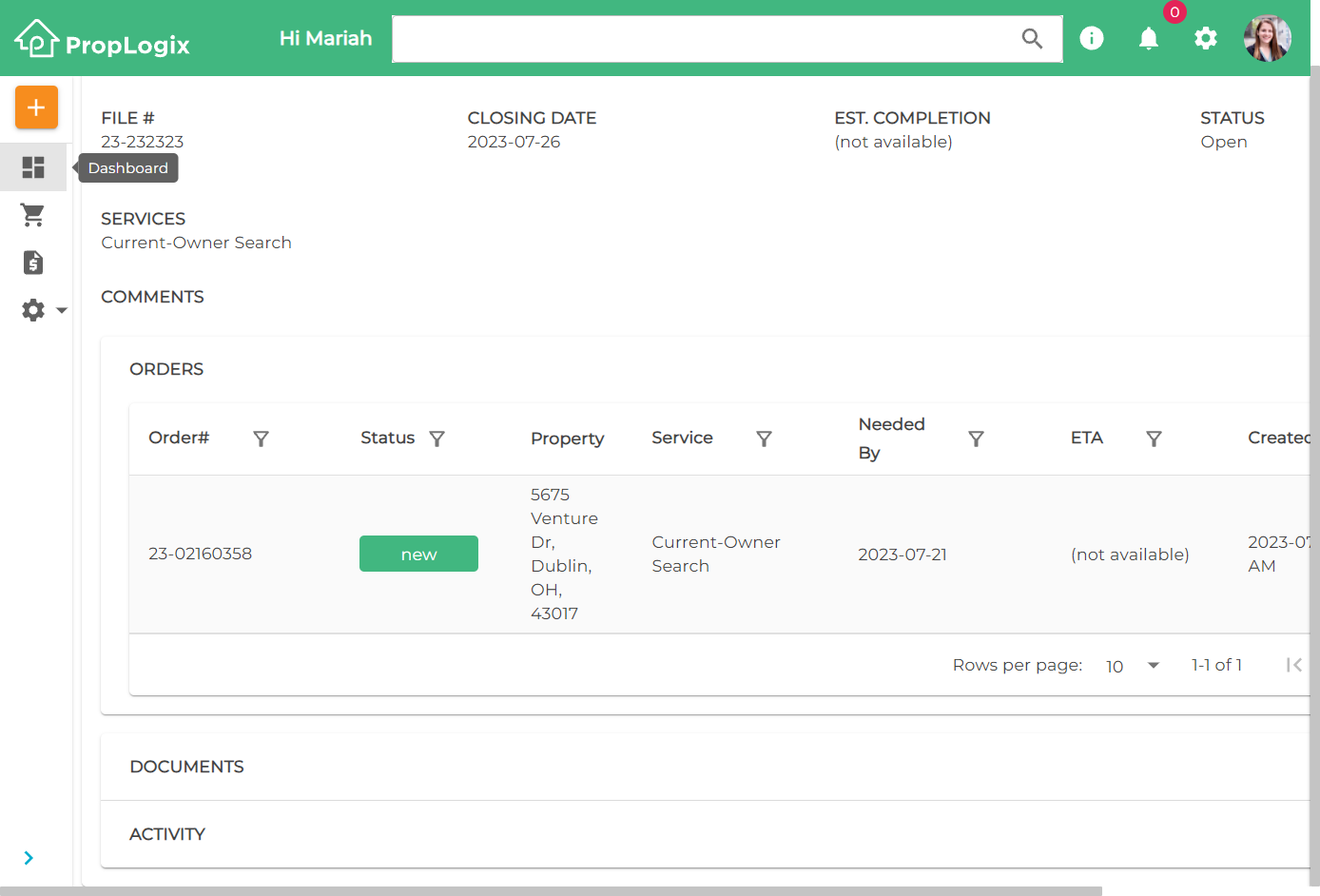Viewport: 1320px width, 896px height.
Task: Filter the Needed By column
Action: coord(976,438)
